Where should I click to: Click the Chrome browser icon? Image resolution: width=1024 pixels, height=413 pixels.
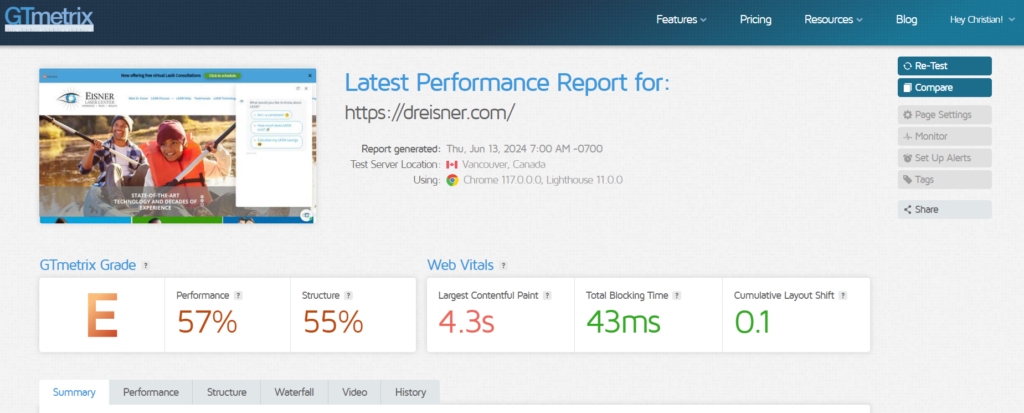452,180
